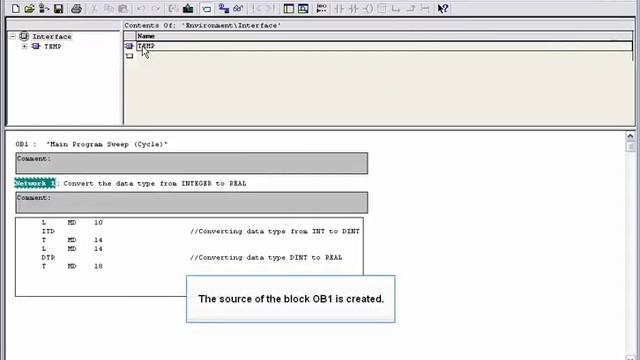Click the context Help arrow icon

tap(443, 9)
